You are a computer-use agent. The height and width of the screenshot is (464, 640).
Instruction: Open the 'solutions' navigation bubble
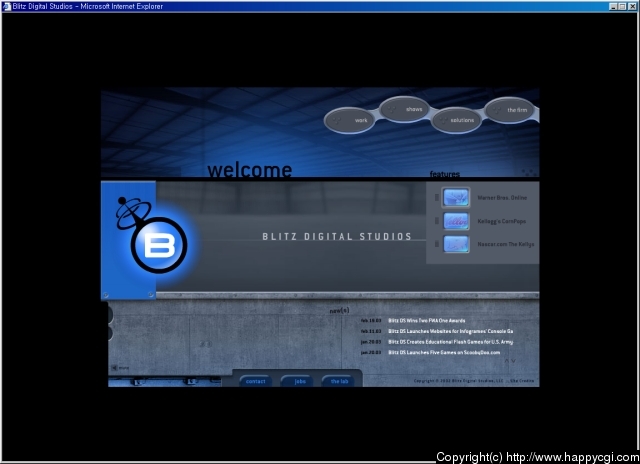coord(456,120)
